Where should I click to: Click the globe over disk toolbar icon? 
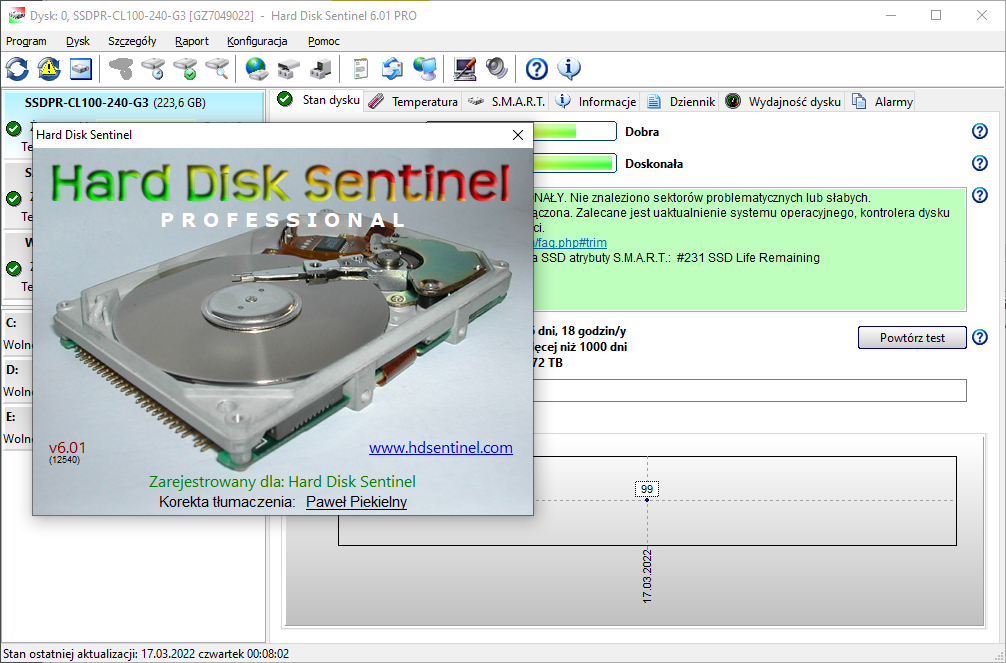pyautogui.click(x=257, y=69)
